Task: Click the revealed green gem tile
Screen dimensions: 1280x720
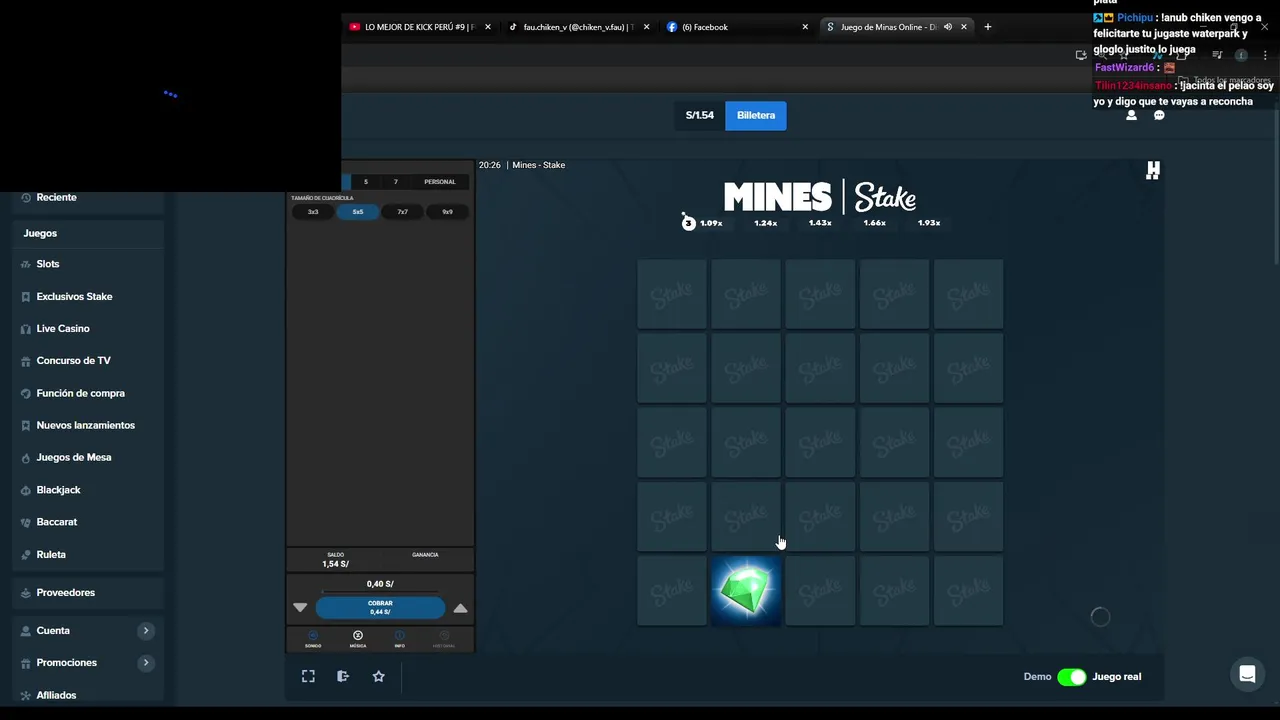Action: pos(746,591)
